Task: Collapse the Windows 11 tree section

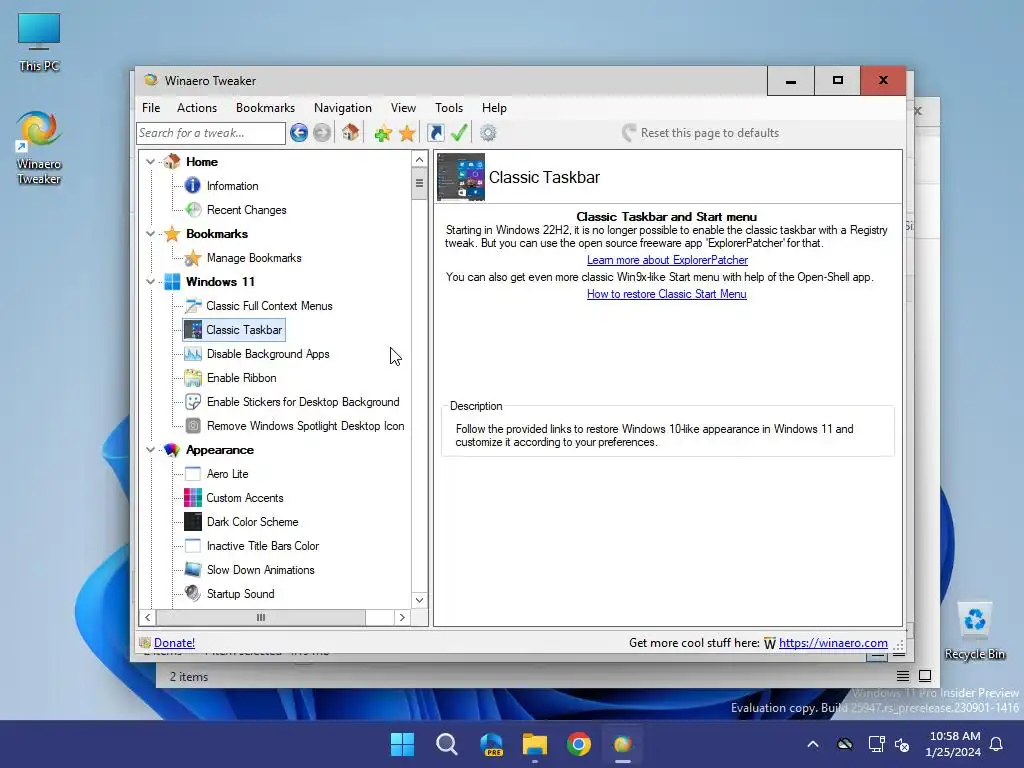Action: point(150,281)
